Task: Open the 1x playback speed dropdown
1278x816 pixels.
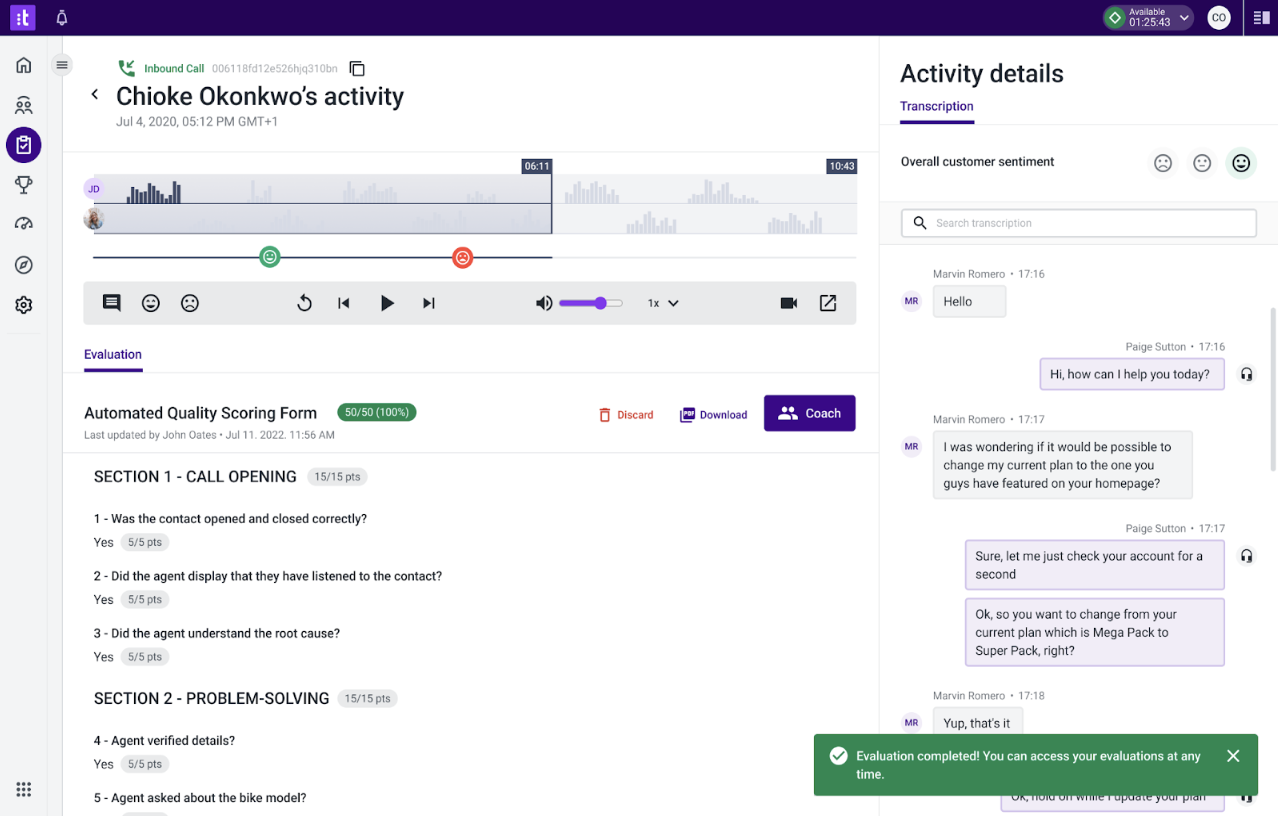Action: click(x=663, y=303)
